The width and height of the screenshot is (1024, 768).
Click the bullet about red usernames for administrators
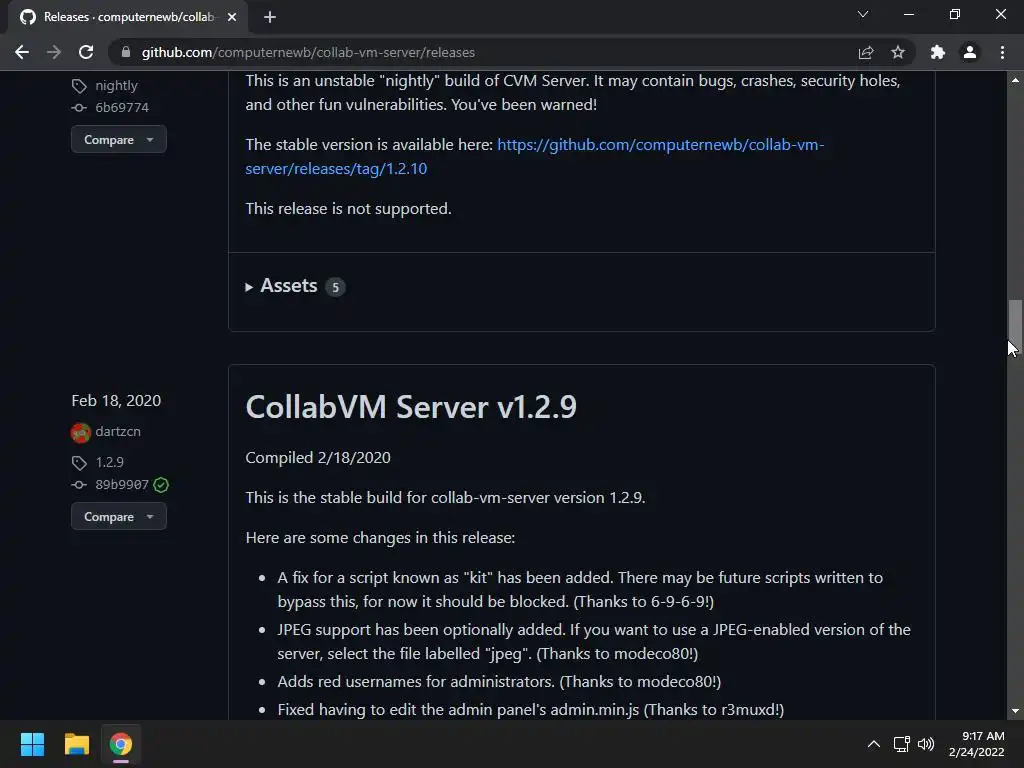coord(499,682)
